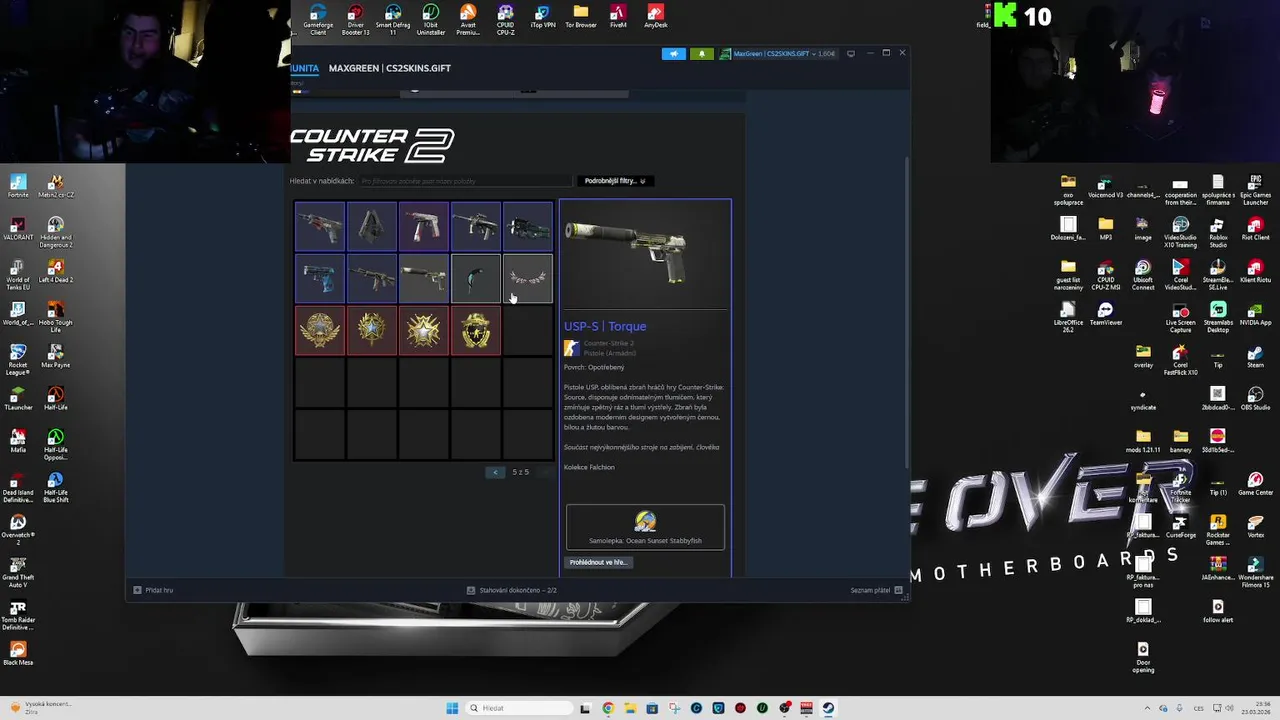This screenshot has width=1280, height=720.
Task: Open the Ocean Sunset Stabbyfish sticker
Action: (x=645, y=527)
